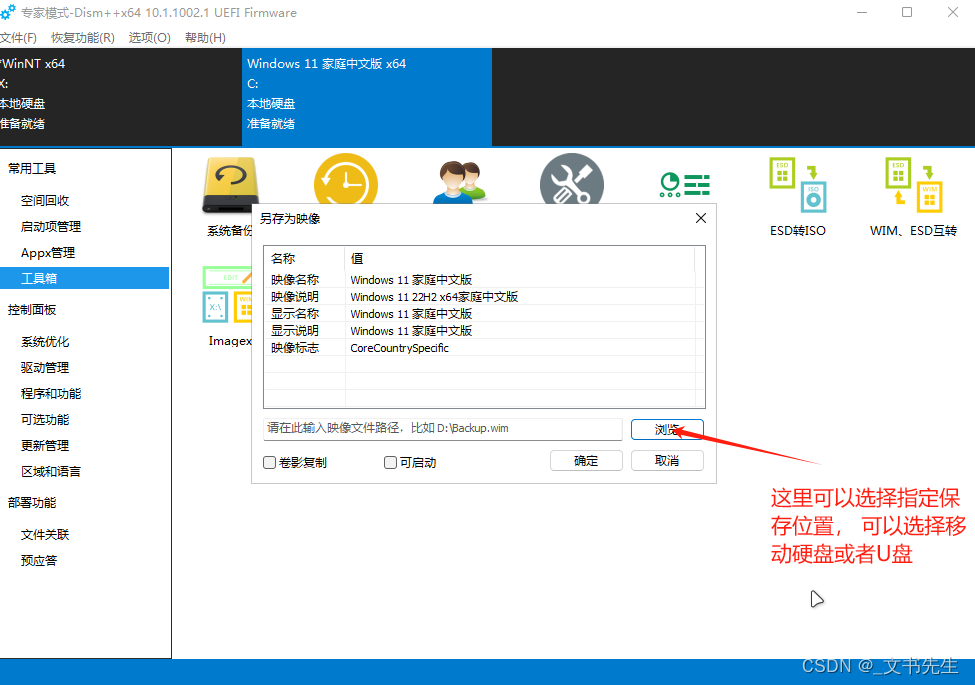The width and height of the screenshot is (975, 685).
Task: Click the 常用工具 section header
Action: point(32,168)
